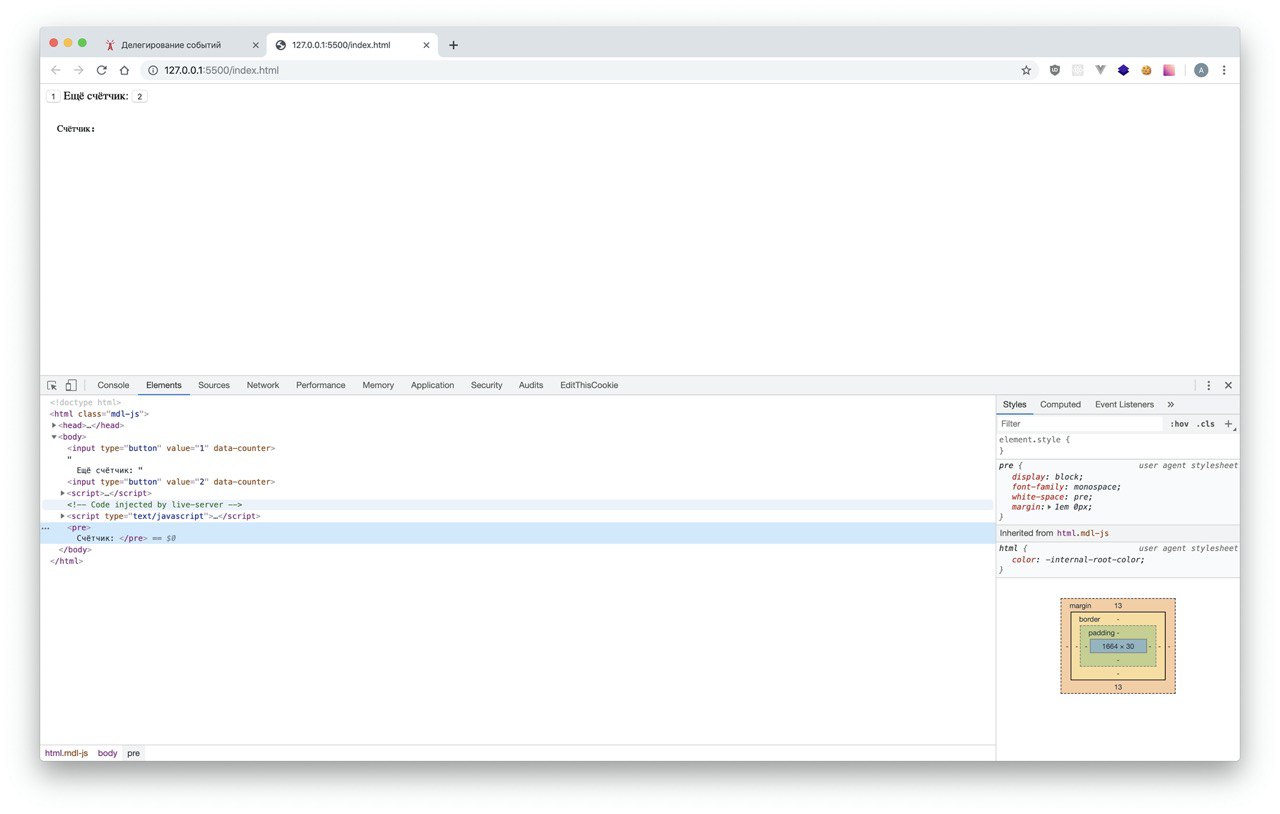
Task: Go back with the browser back arrow
Action: (x=56, y=70)
